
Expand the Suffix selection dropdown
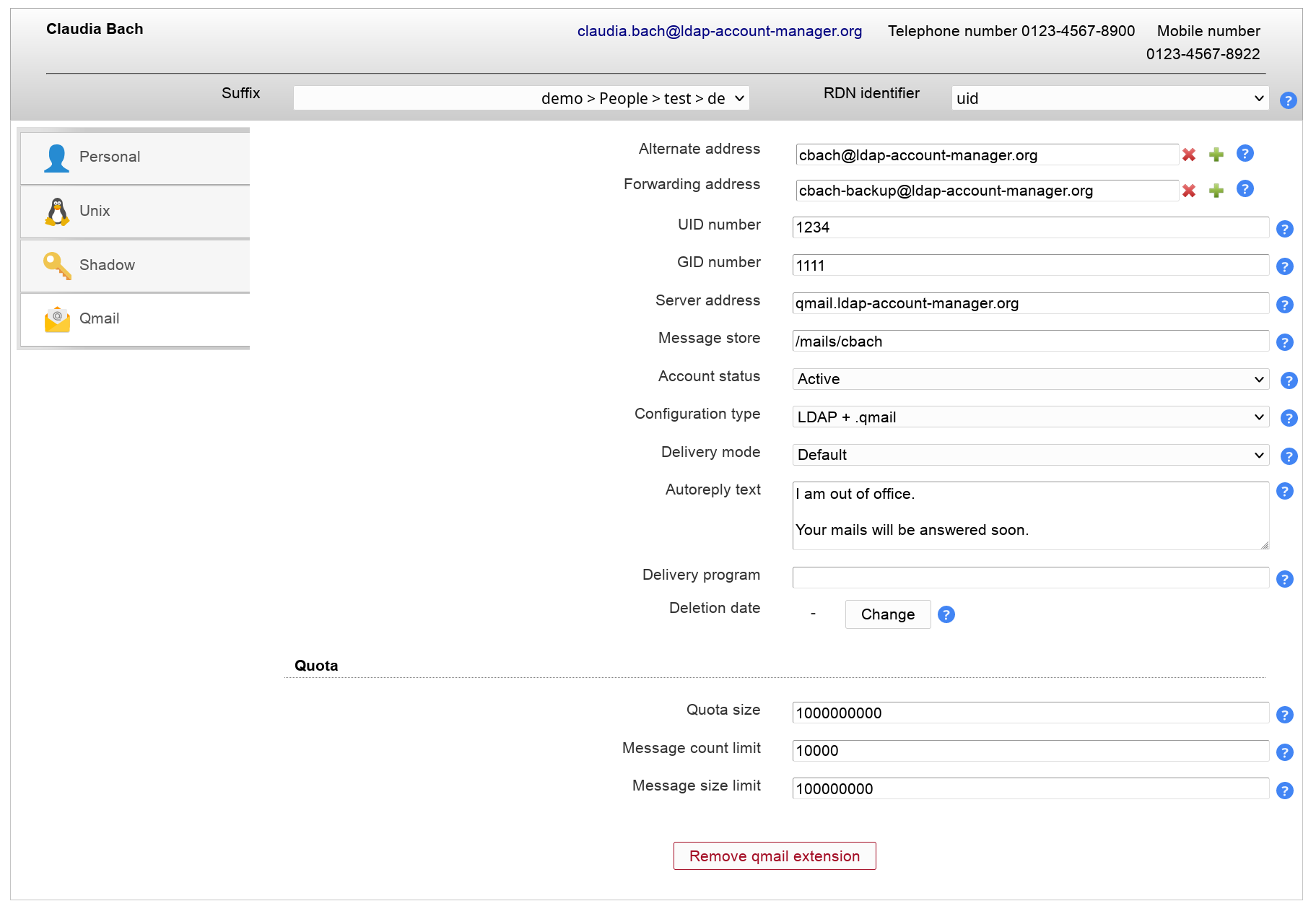[x=521, y=98]
